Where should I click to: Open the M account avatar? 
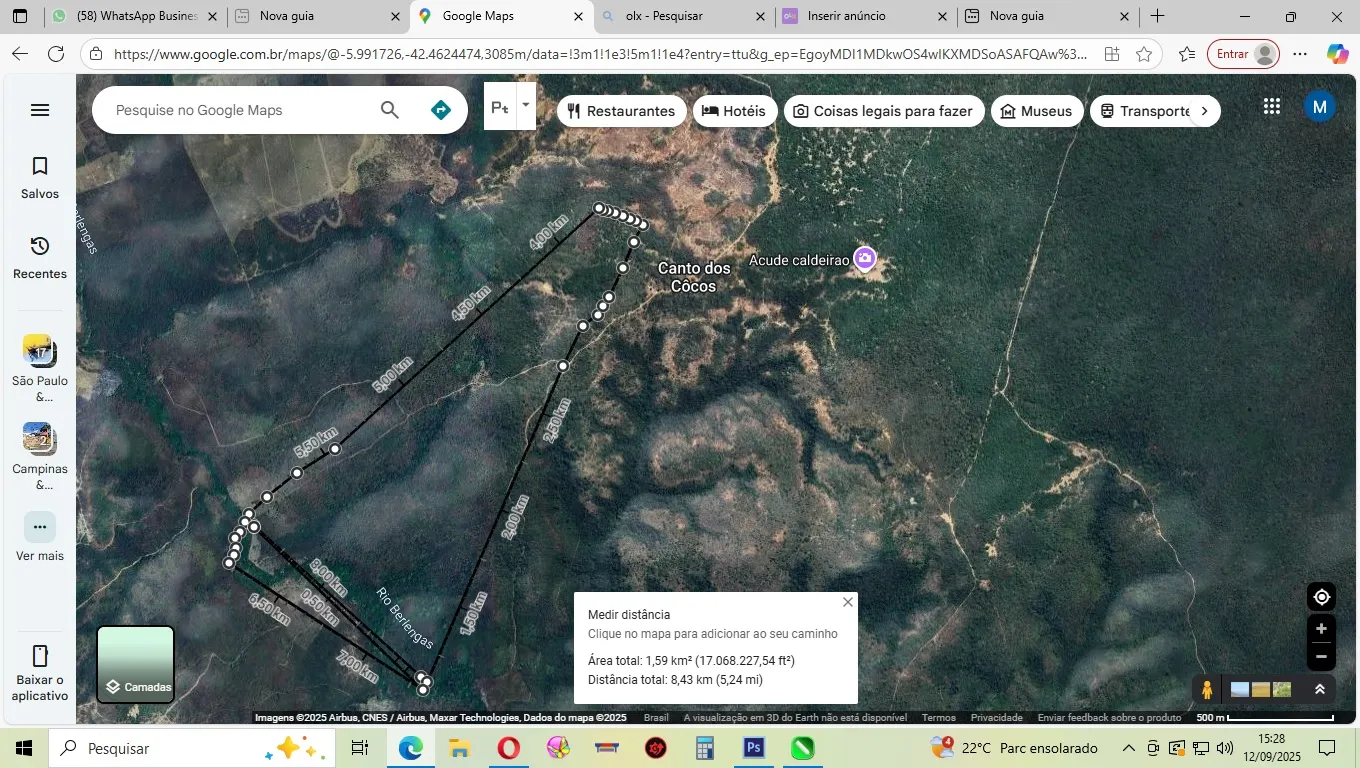tap(1320, 106)
